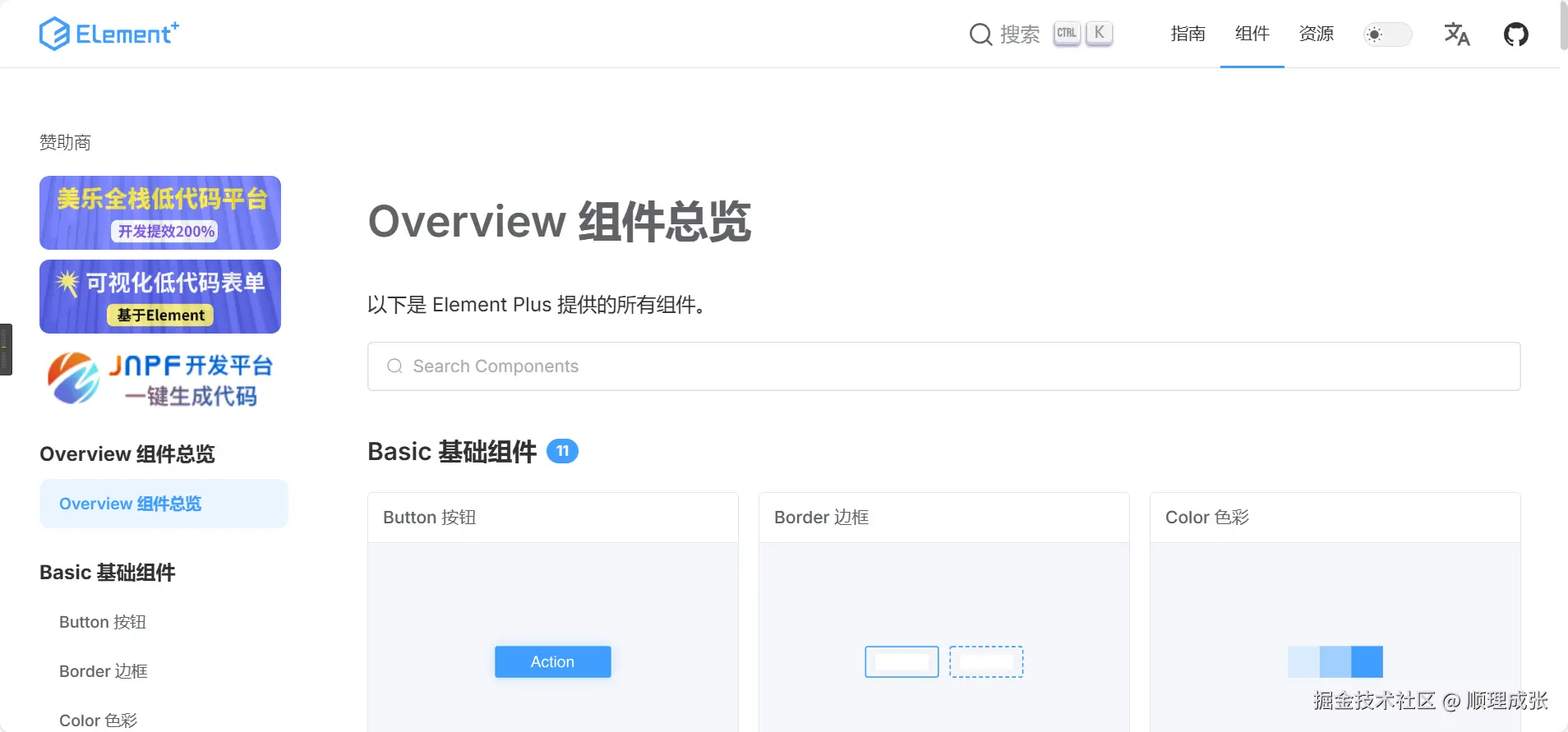Open the 资源 resources menu item
The image size is (1568, 732).
tap(1317, 34)
